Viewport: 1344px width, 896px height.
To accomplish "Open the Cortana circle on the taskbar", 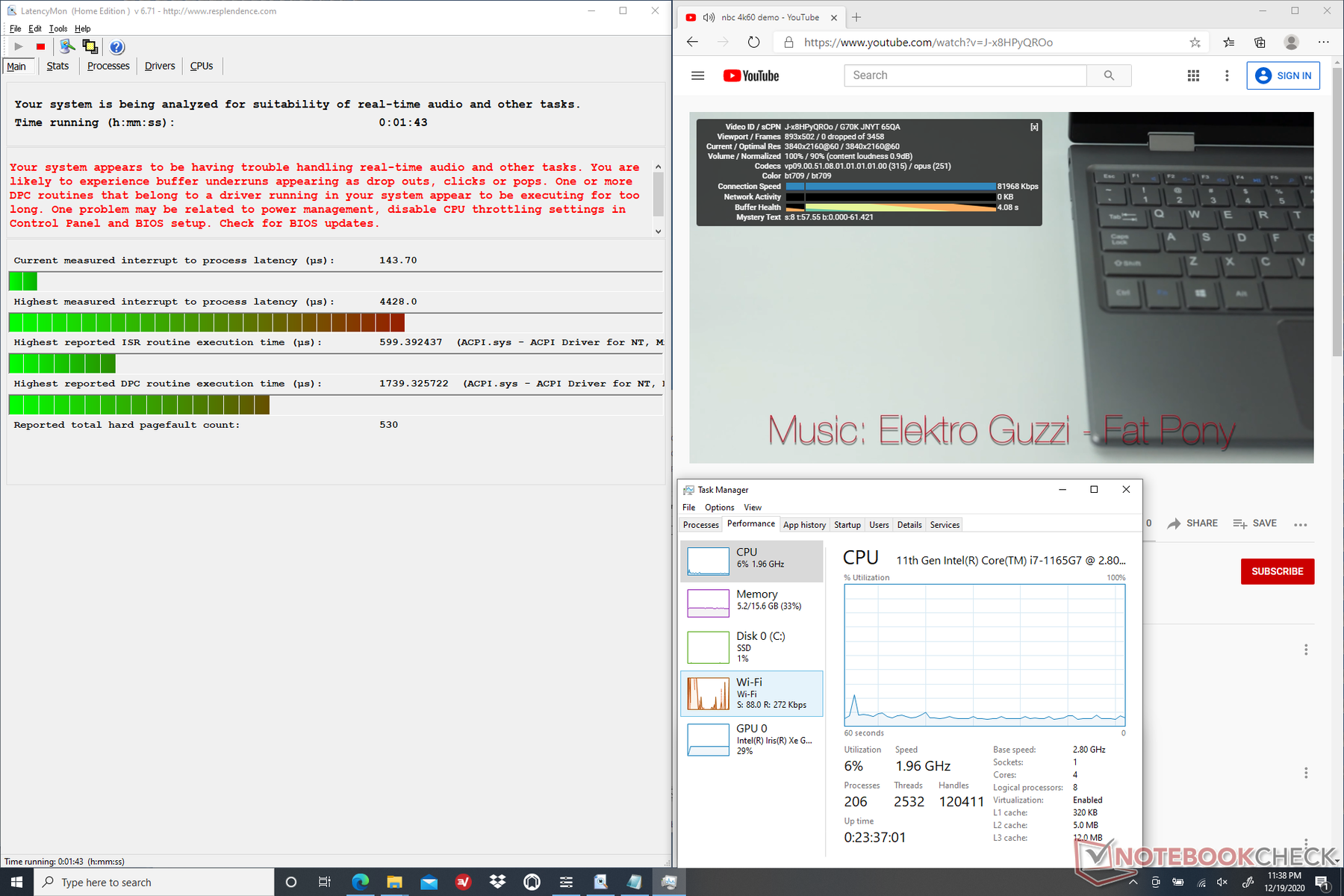I will [291, 882].
